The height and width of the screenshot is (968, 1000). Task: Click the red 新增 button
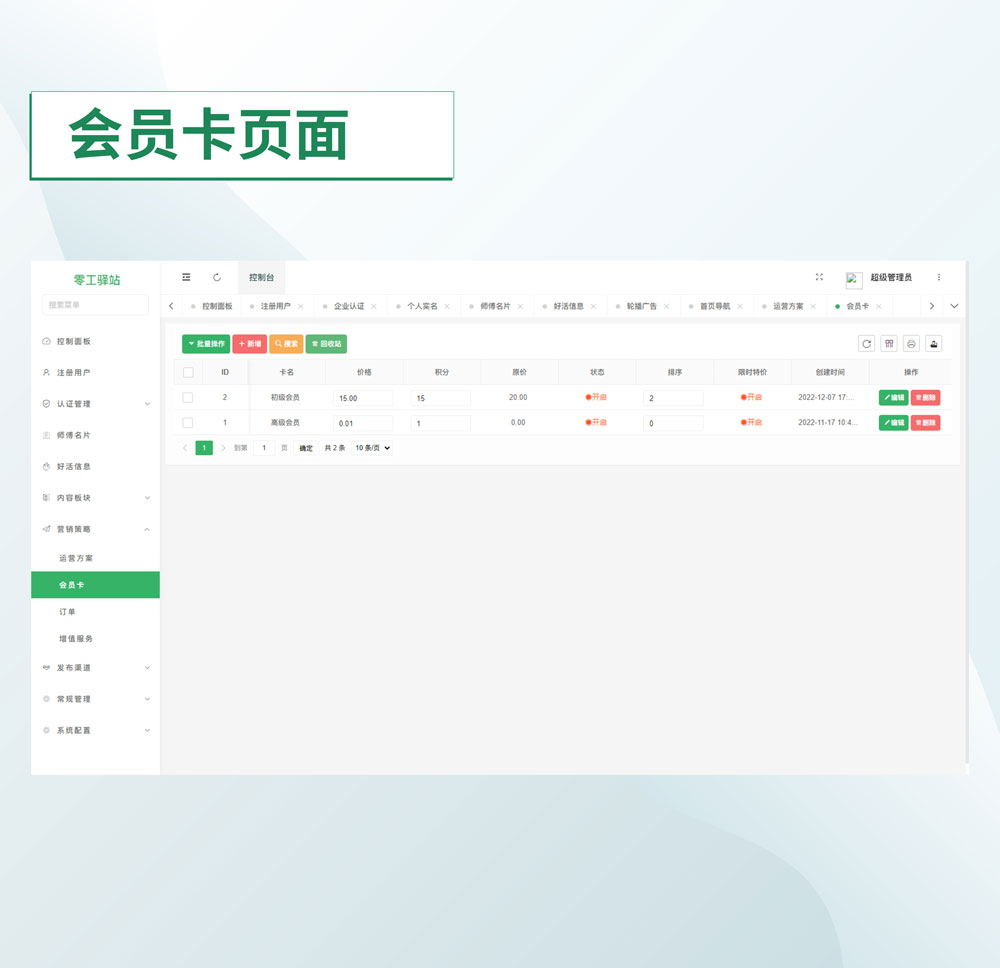point(249,344)
